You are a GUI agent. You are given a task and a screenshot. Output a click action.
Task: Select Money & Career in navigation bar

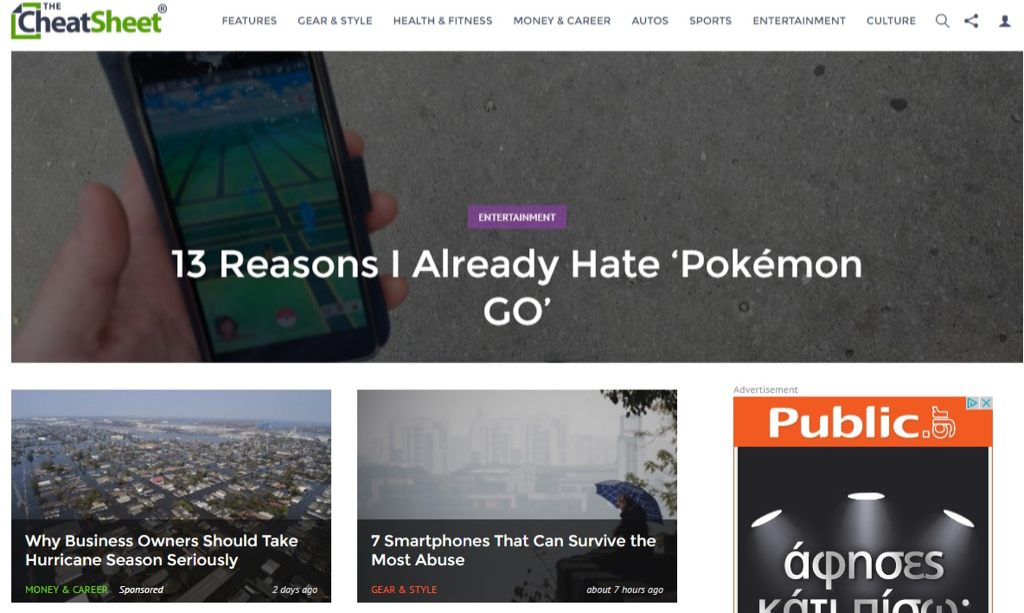tap(562, 21)
